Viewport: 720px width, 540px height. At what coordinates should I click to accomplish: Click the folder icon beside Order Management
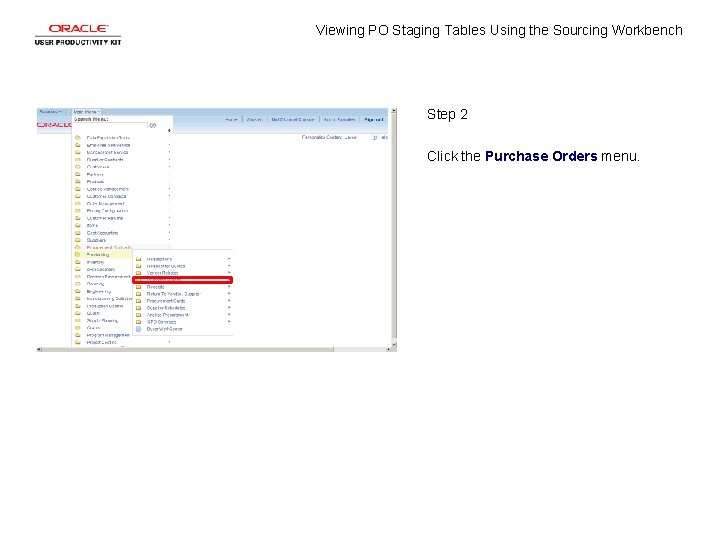click(x=78, y=203)
